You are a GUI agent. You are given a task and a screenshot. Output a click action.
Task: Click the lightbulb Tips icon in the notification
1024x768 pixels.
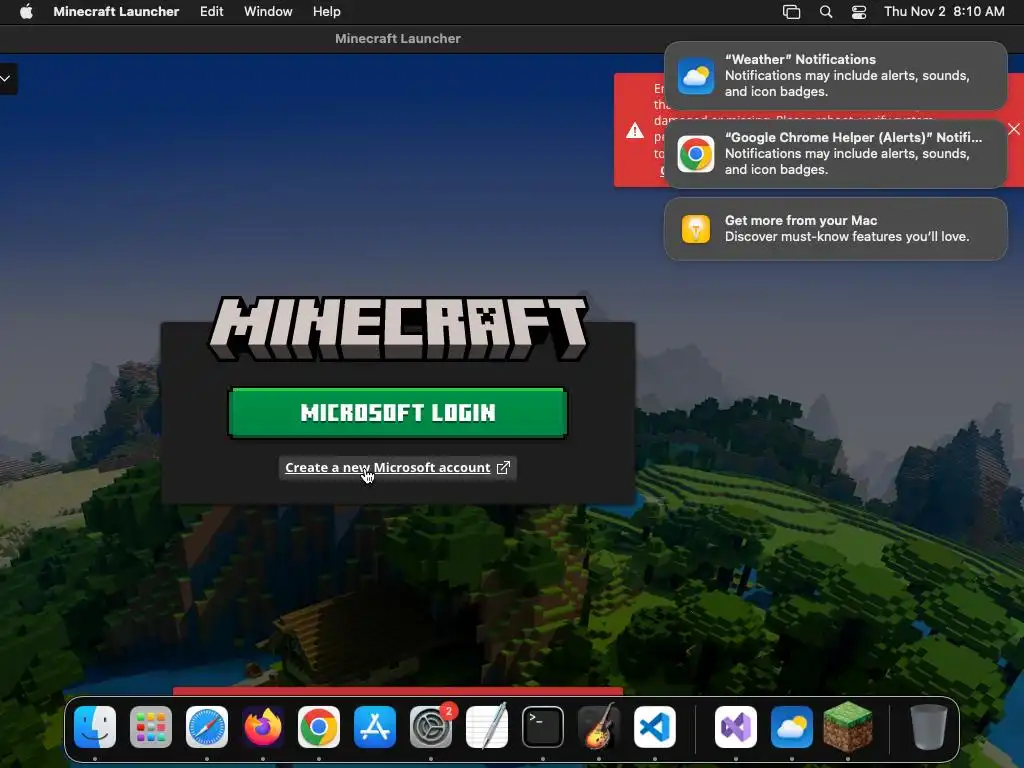[696, 229]
